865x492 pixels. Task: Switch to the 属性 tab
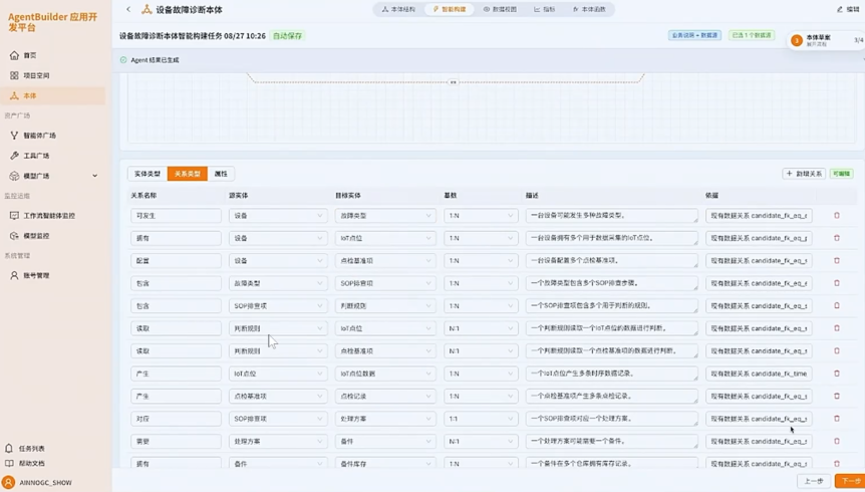tap(221, 174)
